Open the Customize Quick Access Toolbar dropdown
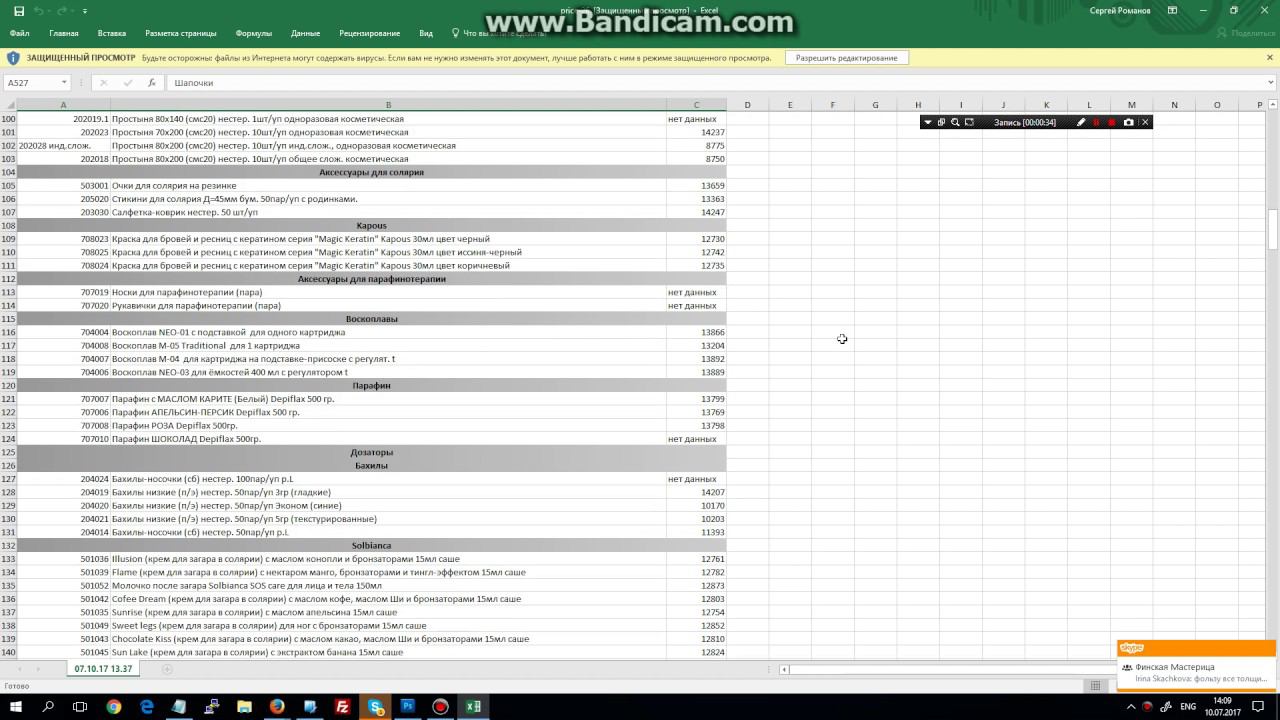Image resolution: width=1280 pixels, height=720 pixels. 85,11
